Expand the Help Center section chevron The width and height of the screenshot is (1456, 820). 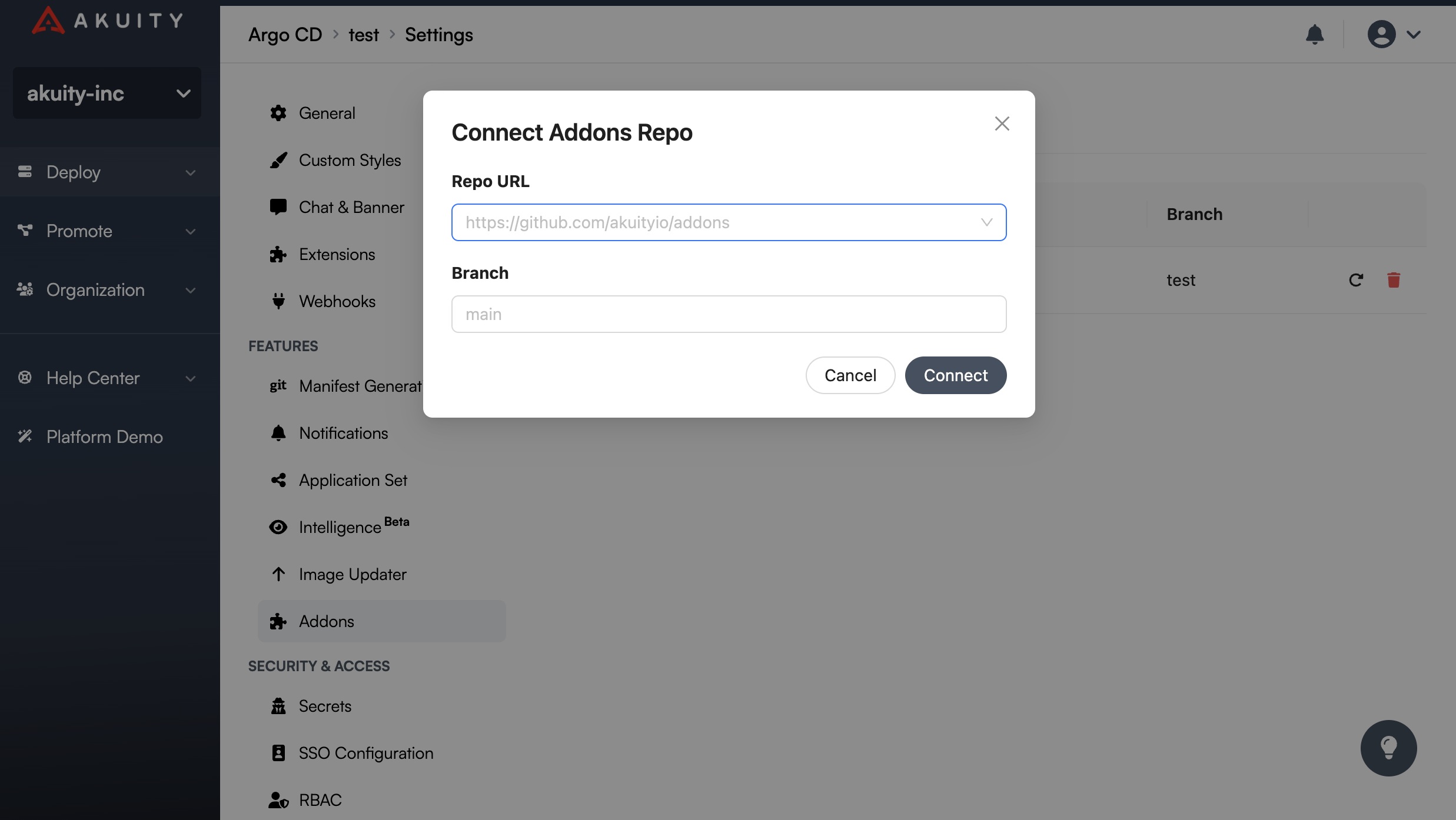click(191, 378)
